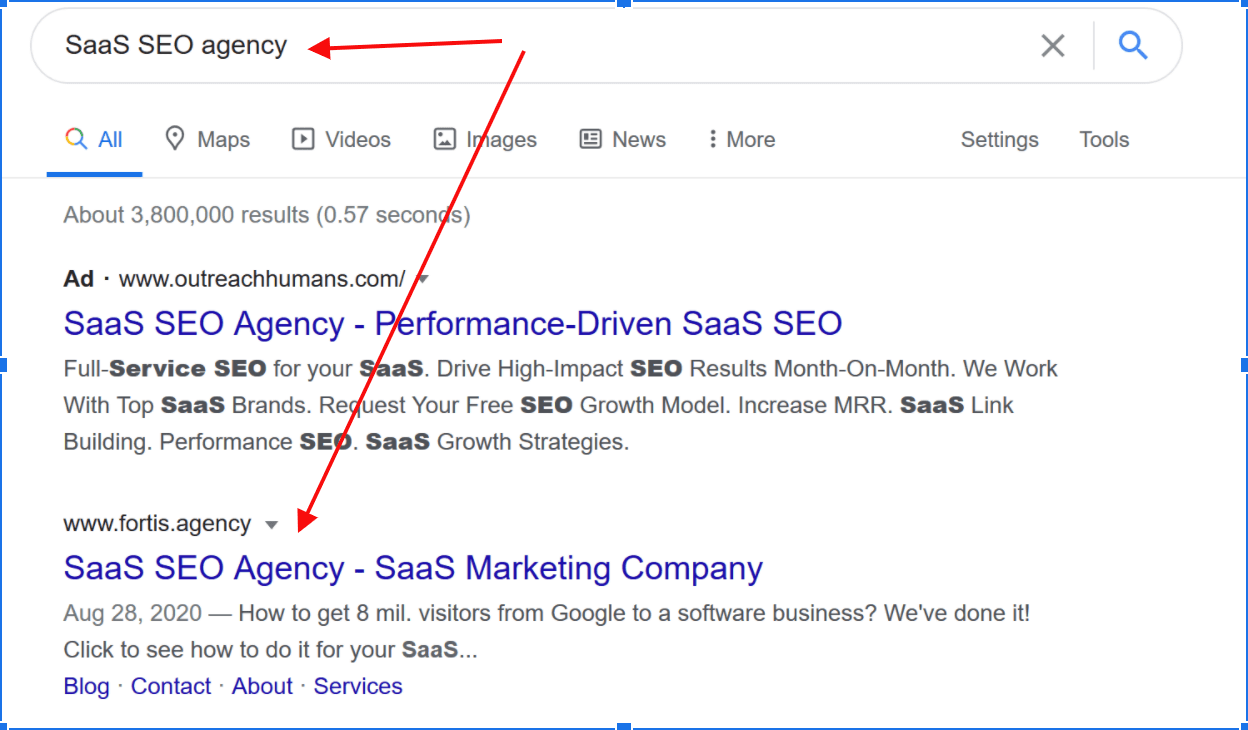
Task: Click the Maps pin icon
Action: (175, 139)
